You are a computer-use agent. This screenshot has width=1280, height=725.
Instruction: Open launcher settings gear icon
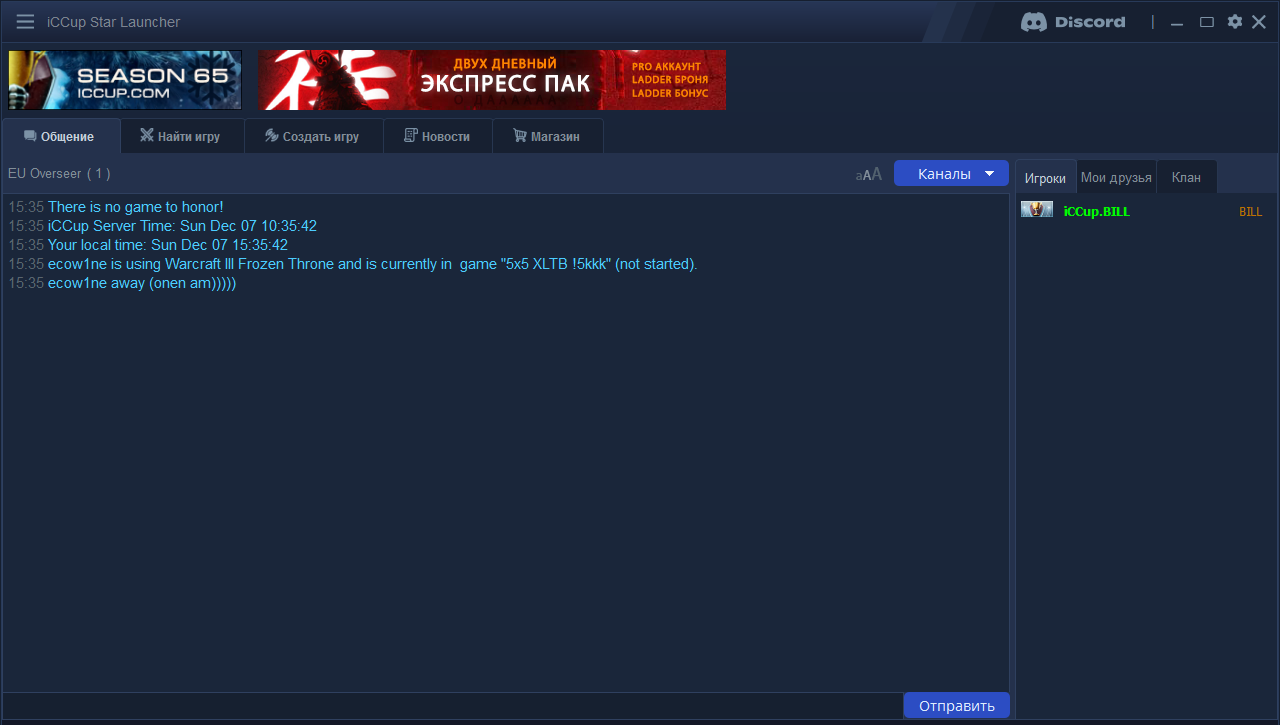[1235, 22]
